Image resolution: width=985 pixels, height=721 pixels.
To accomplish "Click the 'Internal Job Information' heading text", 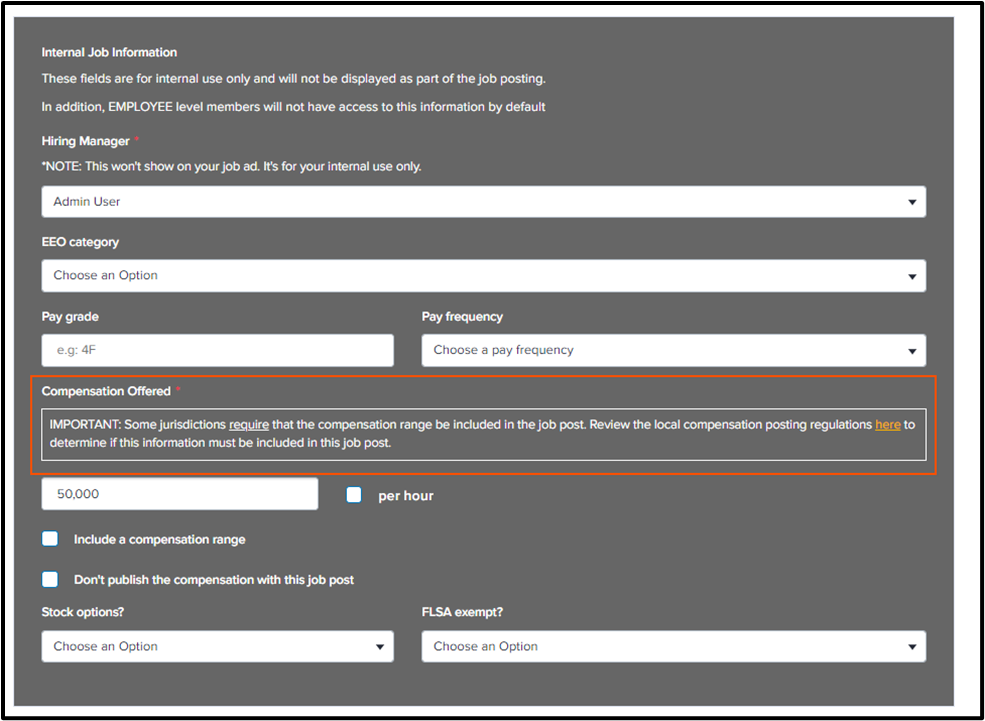I will [x=109, y=52].
